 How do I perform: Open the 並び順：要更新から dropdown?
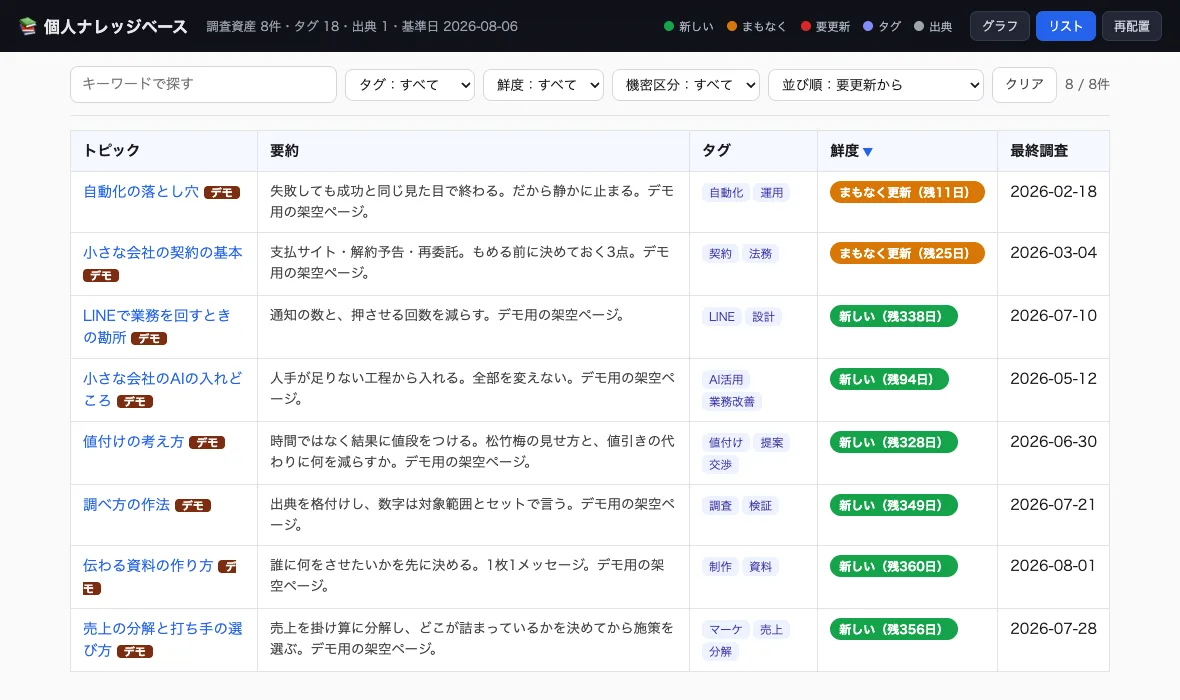[876, 84]
